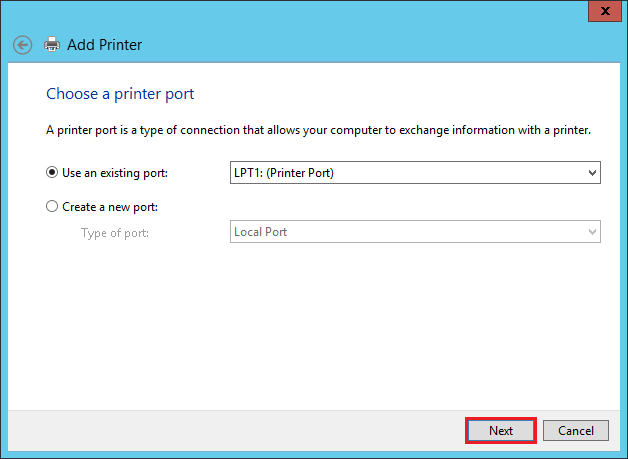Click the gray footer bar left of Next
Screen dimensions: 628x459
236,431
